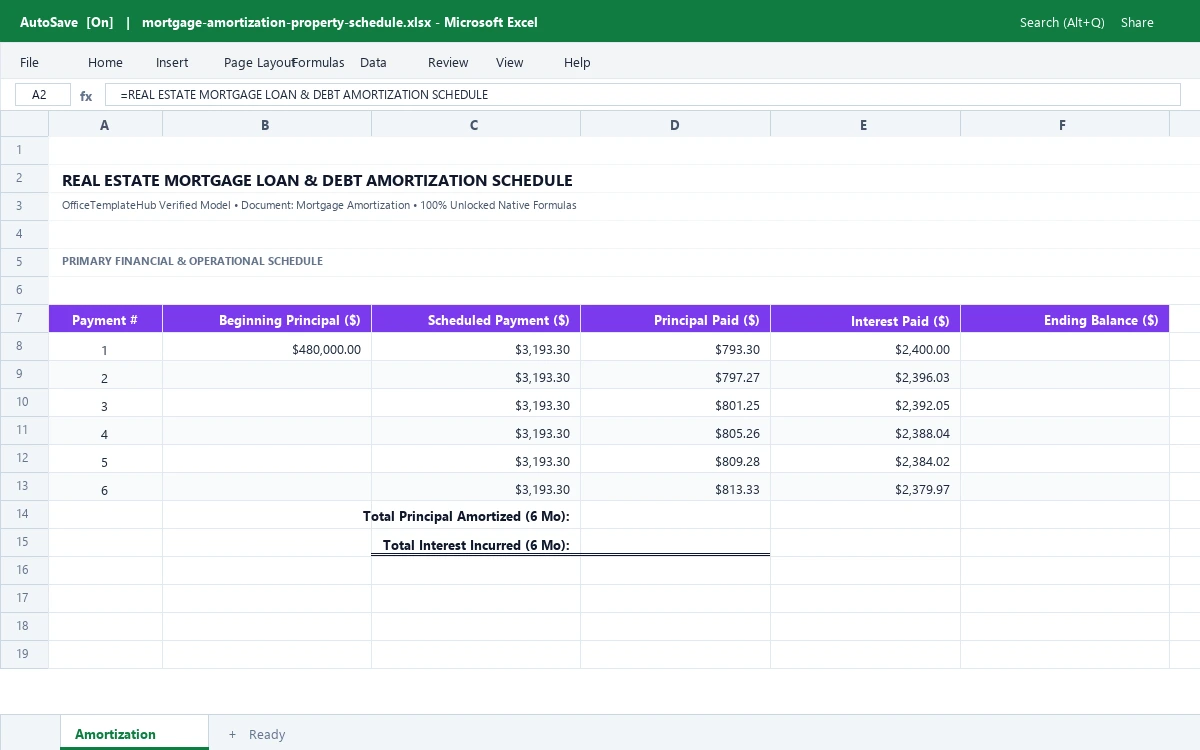The width and height of the screenshot is (1200, 750).
Task: Select the $2,388.04 interest cell
Action: point(865,431)
